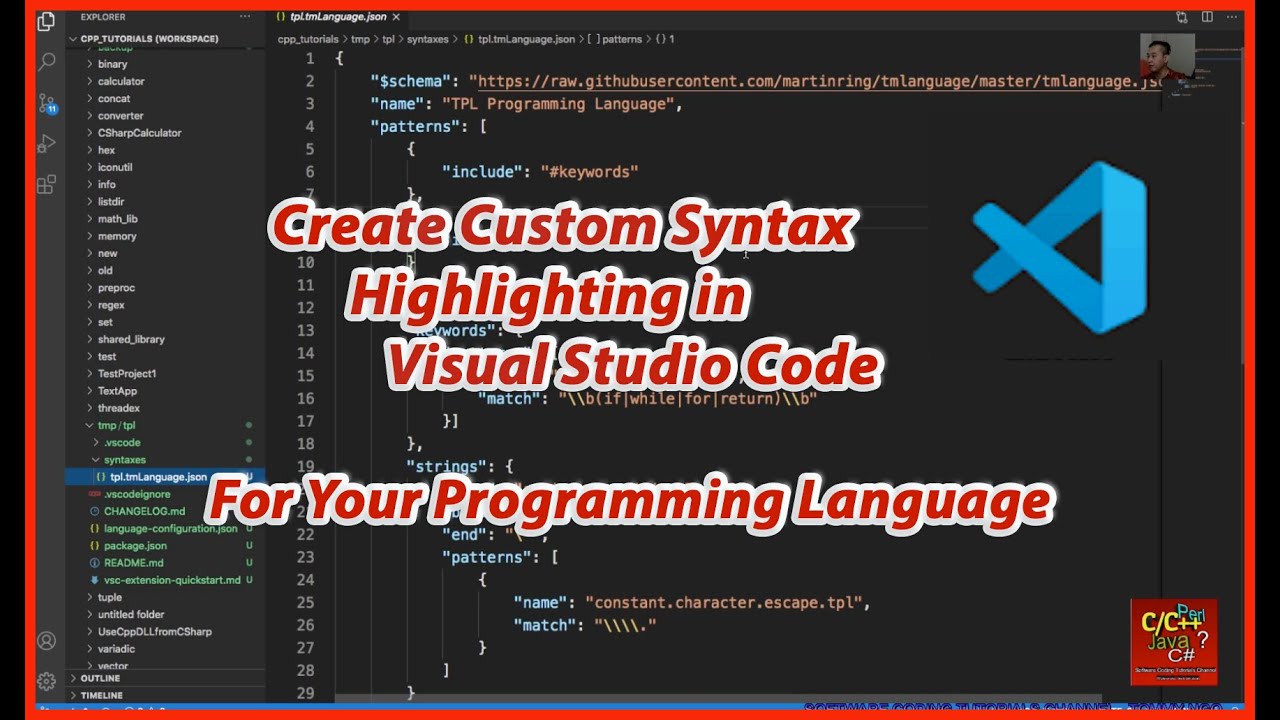Click the tpl breadcrumb

pyautogui.click(x=388, y=39)
